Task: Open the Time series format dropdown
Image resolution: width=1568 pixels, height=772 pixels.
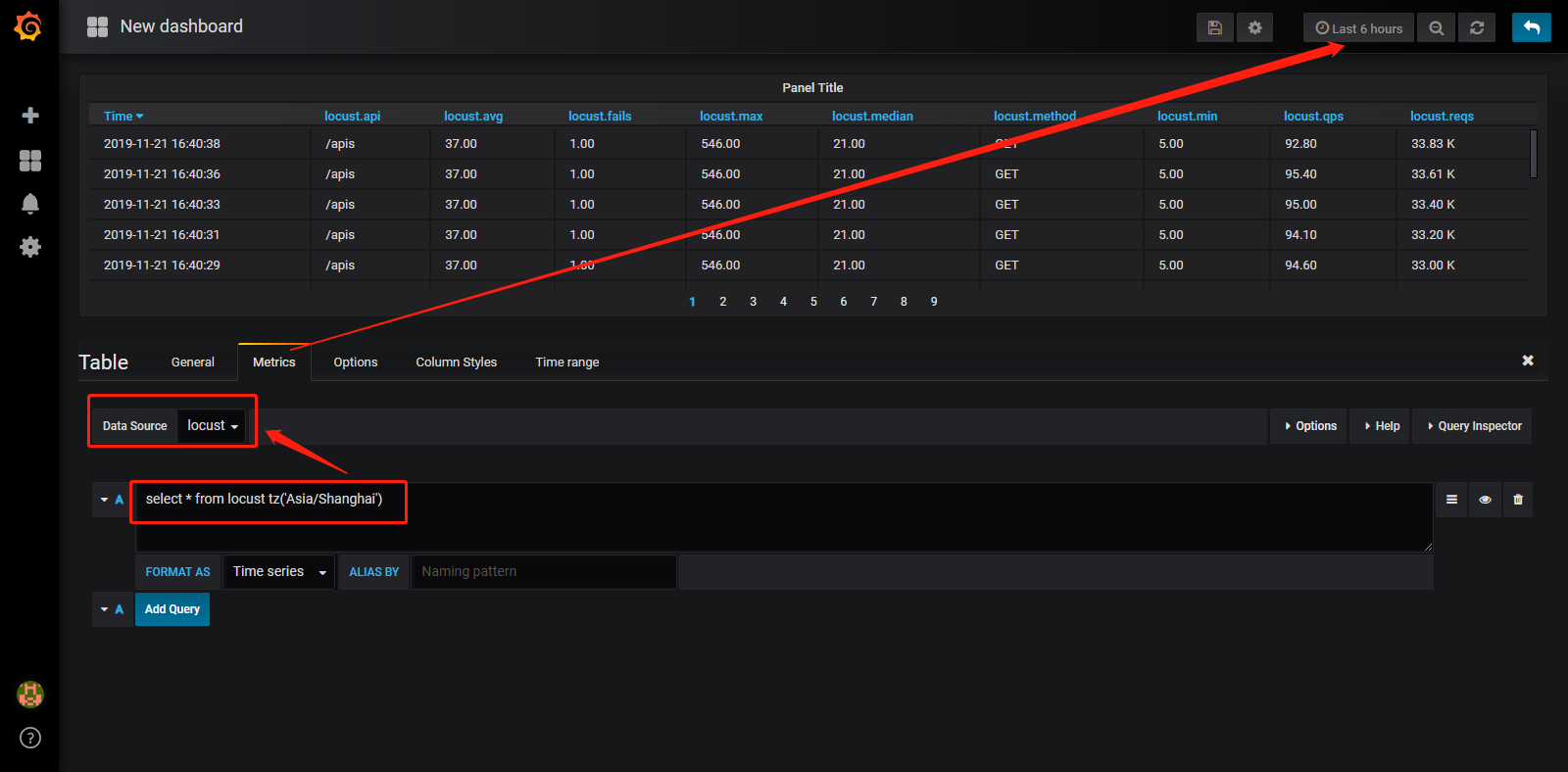Action: (x=279, y=572)
